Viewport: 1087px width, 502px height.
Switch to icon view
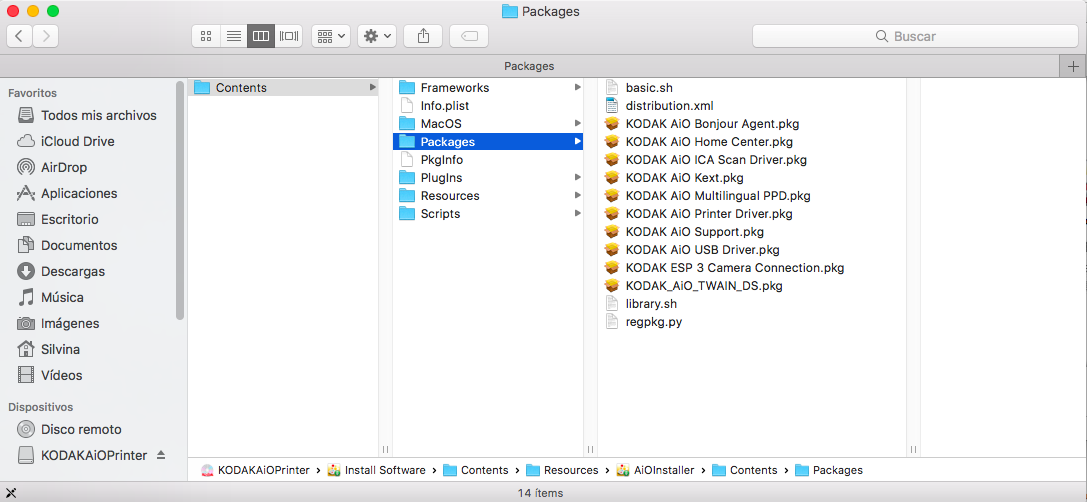pos(206,36)
